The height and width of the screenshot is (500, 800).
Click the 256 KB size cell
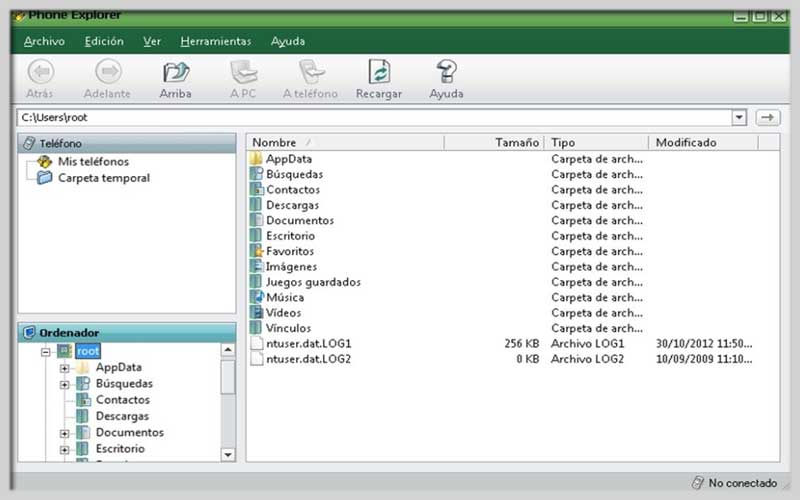(521, 343)
